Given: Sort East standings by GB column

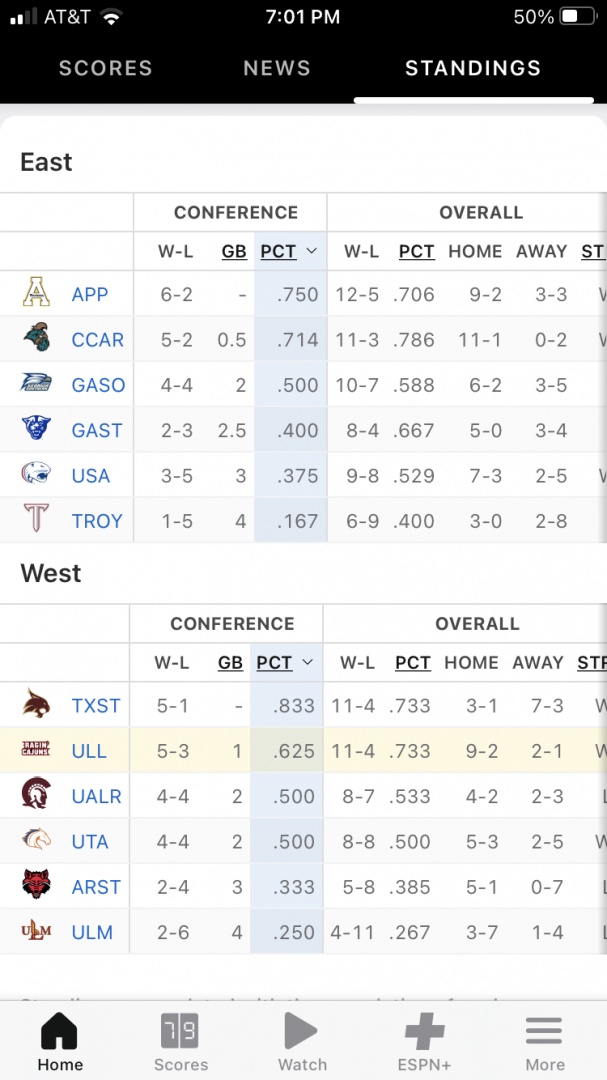Looking at the screenshot, I should pyautogui.click(x=234, y=251).
